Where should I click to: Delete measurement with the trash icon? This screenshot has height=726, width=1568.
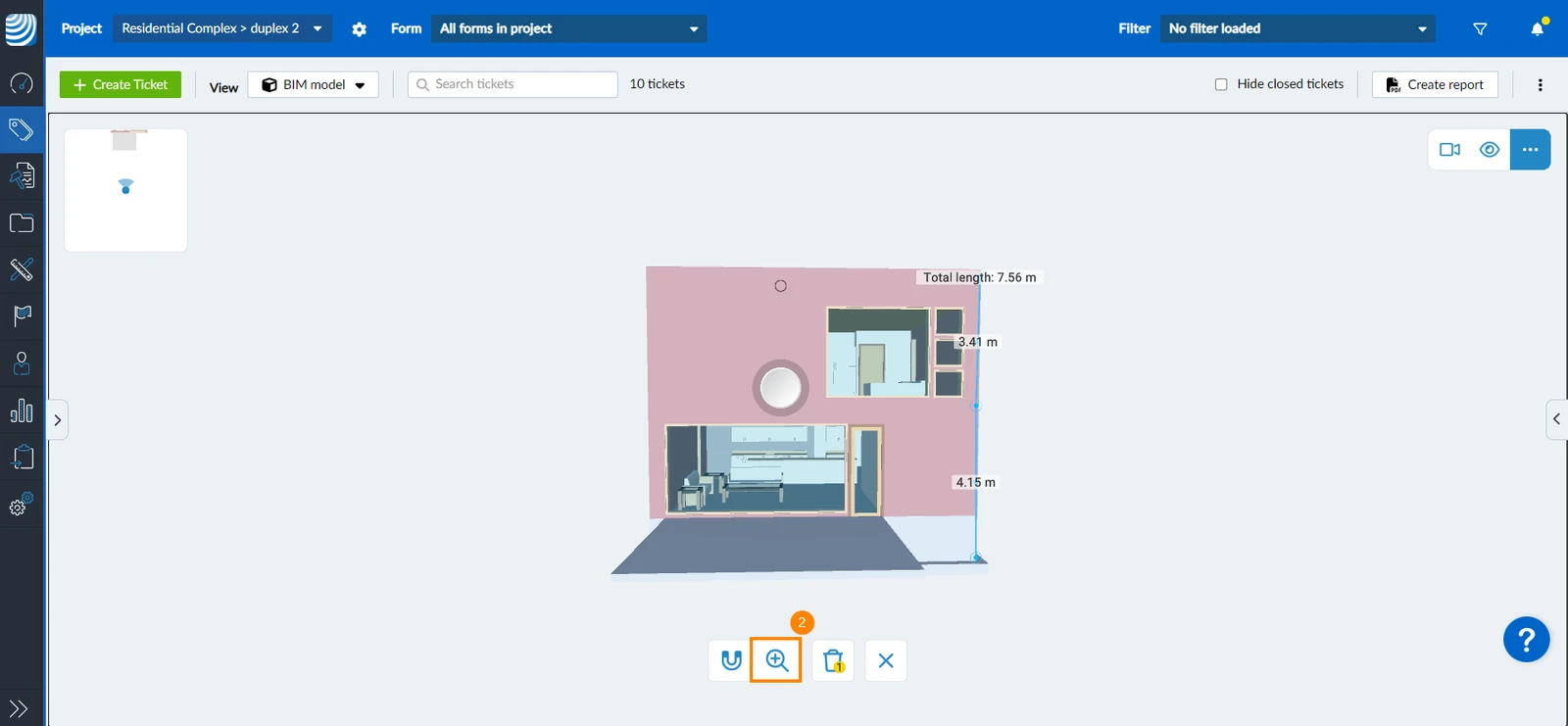pos(833,660)
